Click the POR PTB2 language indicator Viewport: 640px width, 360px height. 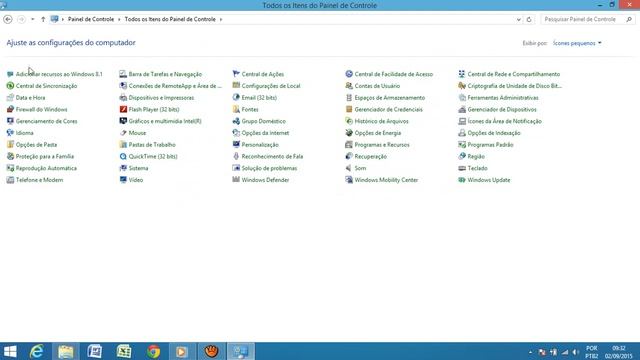tap(591, 352)
